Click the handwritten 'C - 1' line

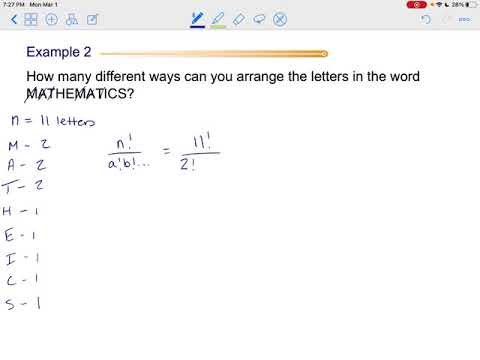pos(22,280)
